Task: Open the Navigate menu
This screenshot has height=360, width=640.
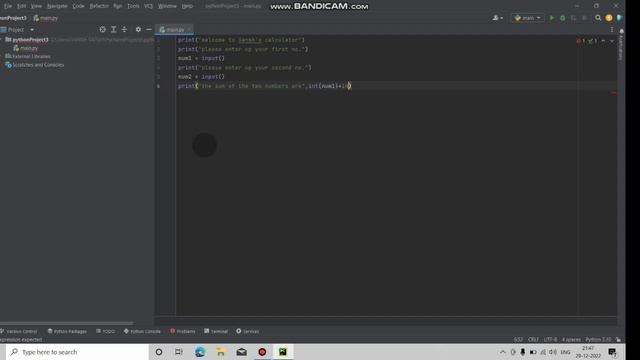Action: [x=57, y=6]
